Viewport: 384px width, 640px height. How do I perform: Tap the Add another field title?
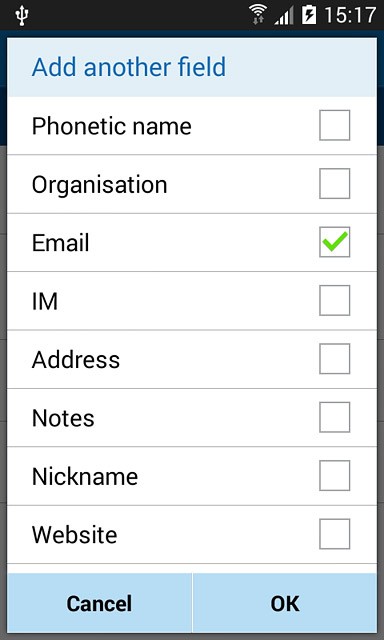(x=129, y=67)
